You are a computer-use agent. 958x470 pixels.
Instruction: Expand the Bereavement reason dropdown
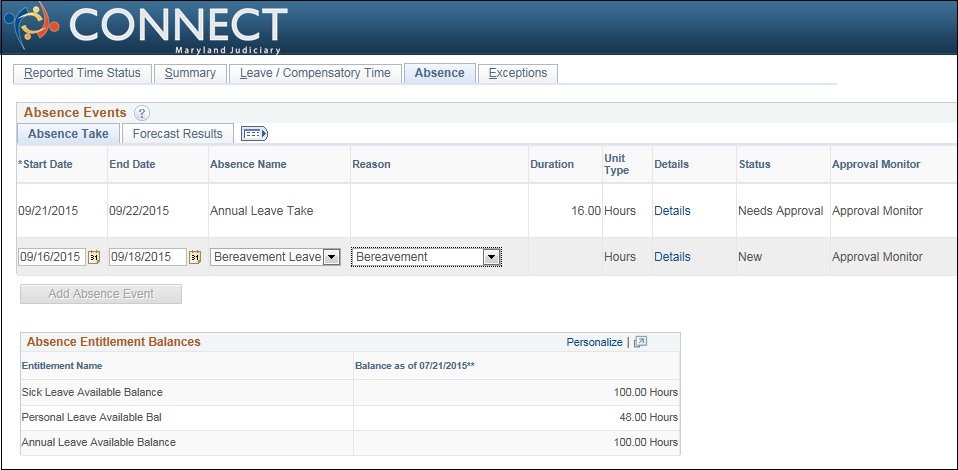click(x=491, y=257)
